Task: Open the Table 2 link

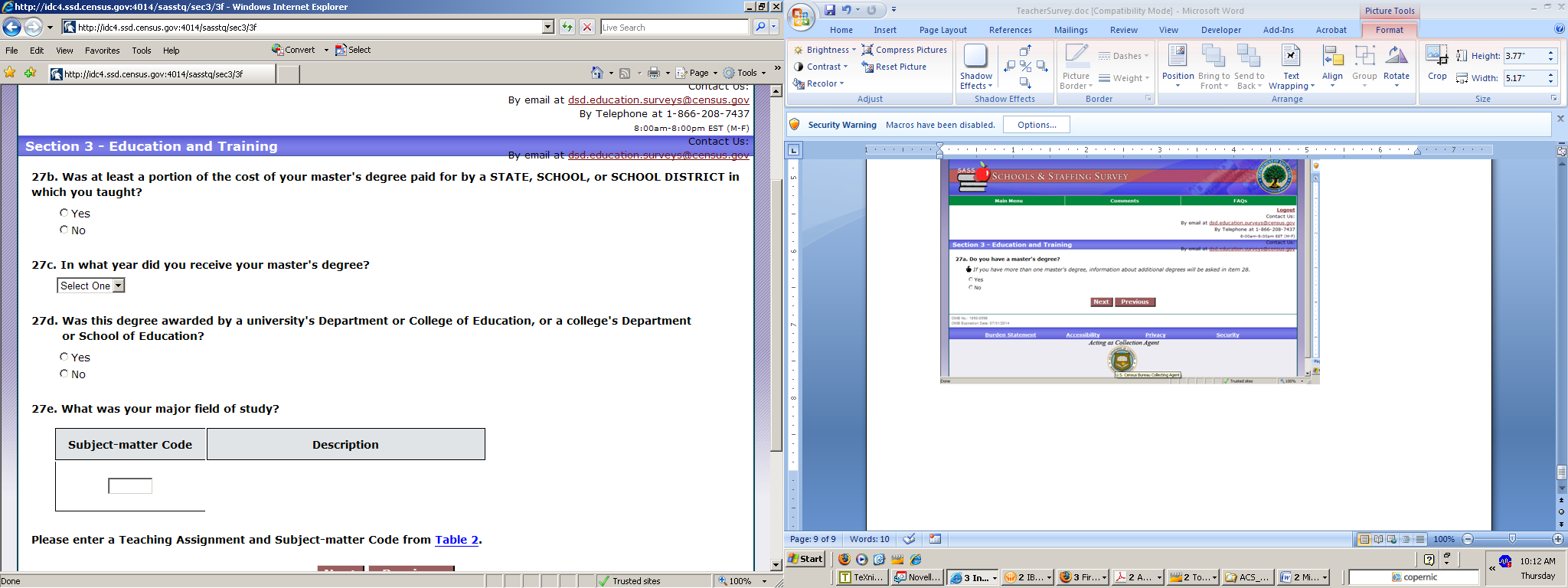Action: coord(456,540)
